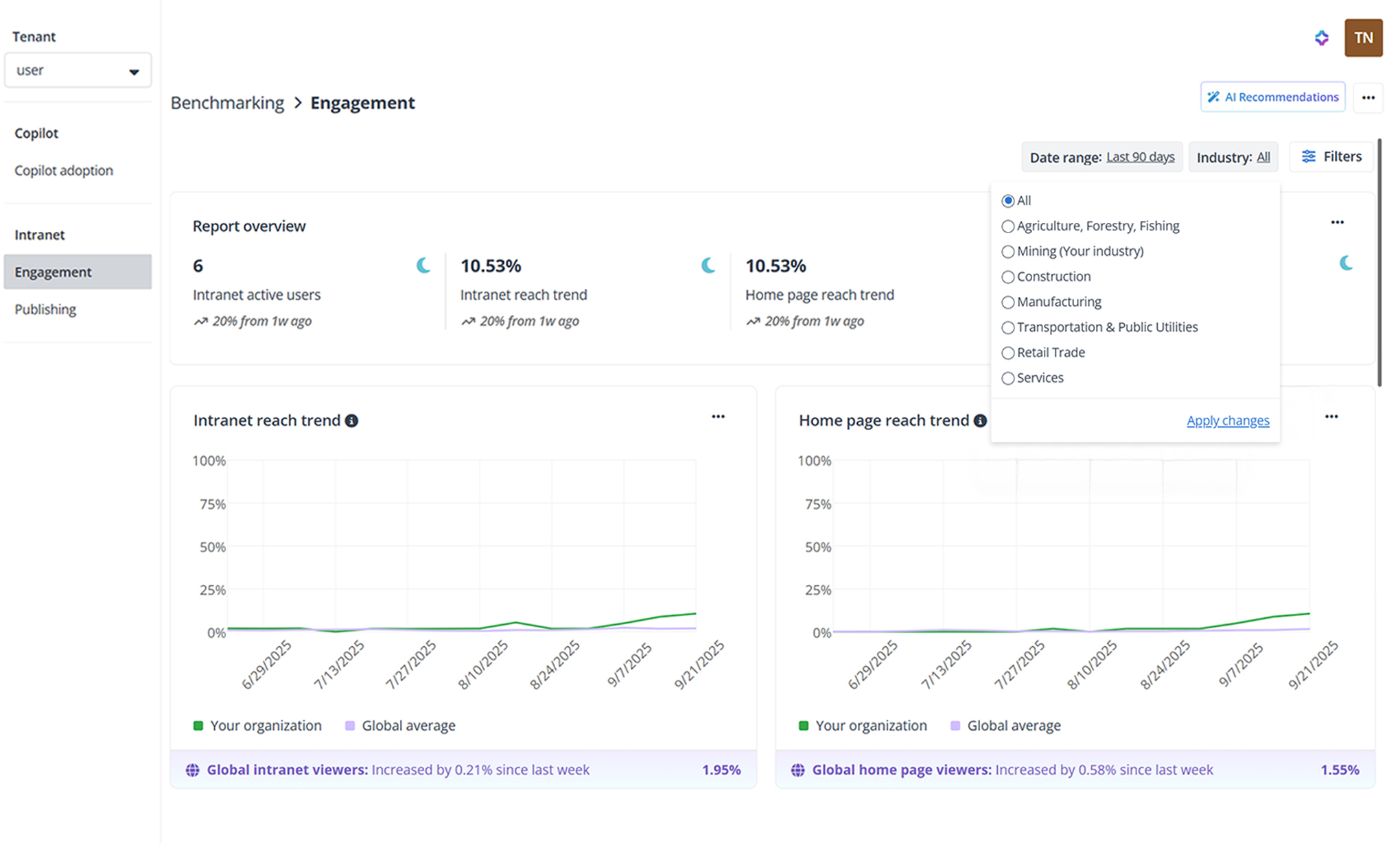The image size is (1400, 843).
Task: Select Mining (Your industry) radio option
Action: tap(1007, 252)
